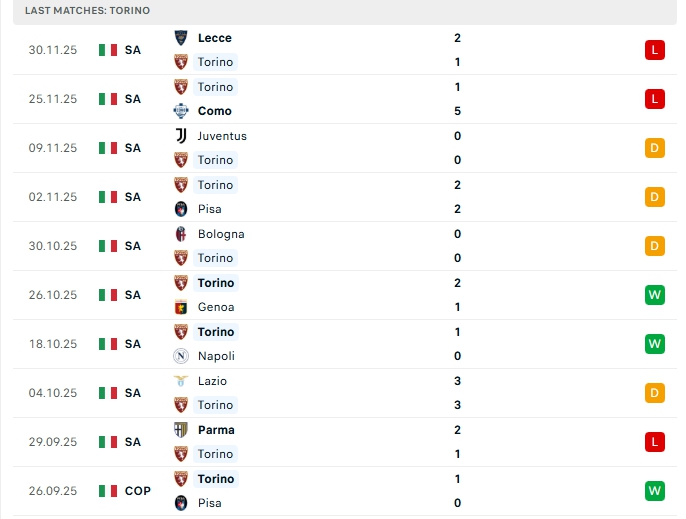686x519 pixels.
Task: Click the orange D badge for Juventus match
Action: pos(655,148)
